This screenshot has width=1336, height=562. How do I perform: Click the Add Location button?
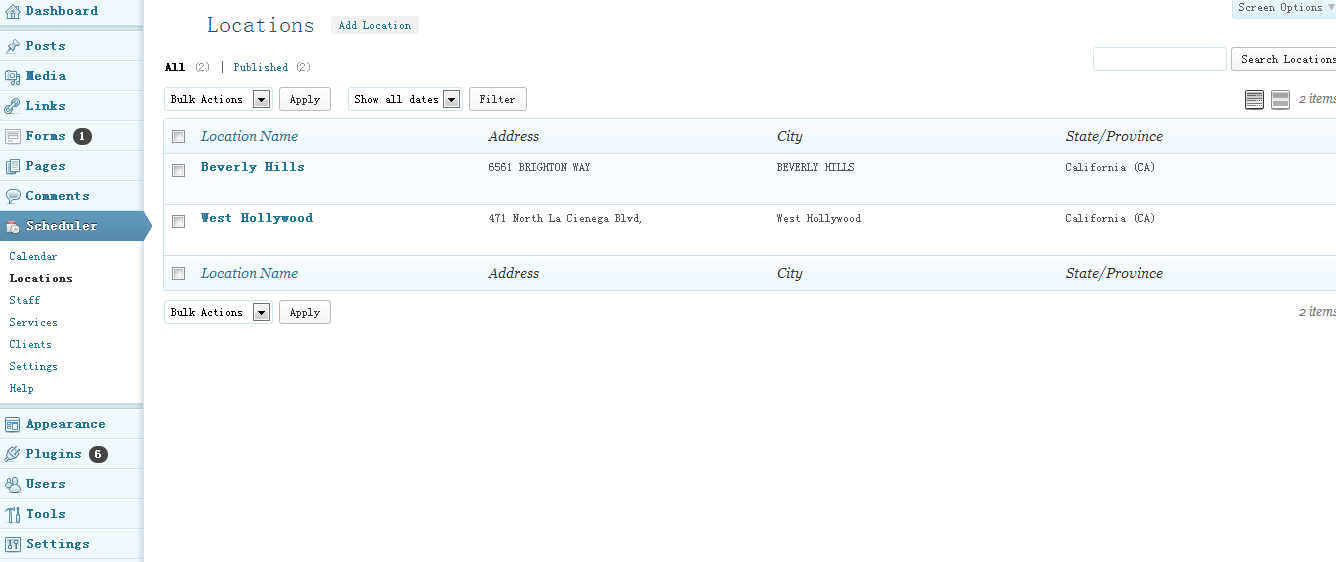(x=375, y=25)
